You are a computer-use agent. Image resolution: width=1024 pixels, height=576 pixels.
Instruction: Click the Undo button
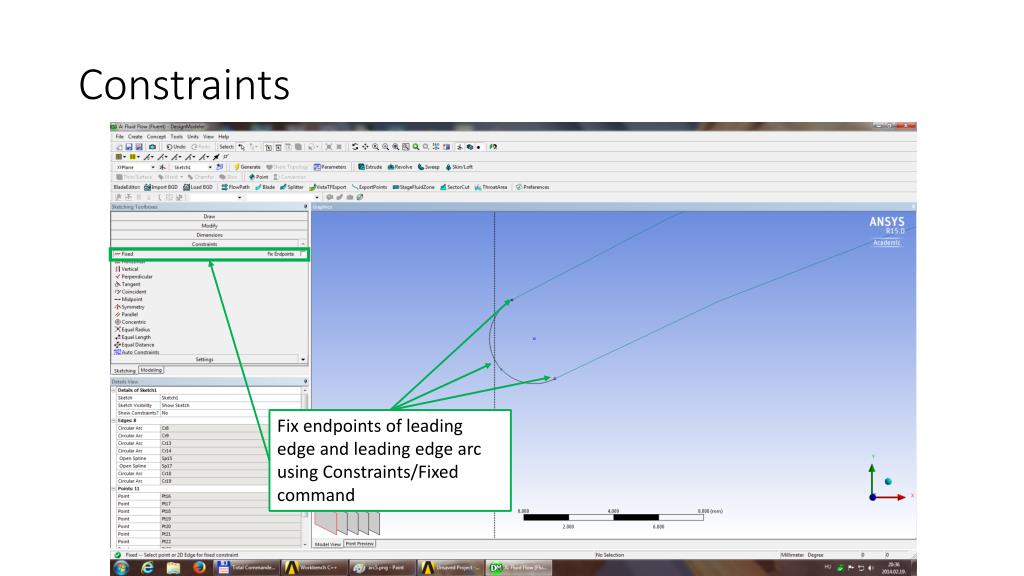pyautogui.click(x=176, y=147)
